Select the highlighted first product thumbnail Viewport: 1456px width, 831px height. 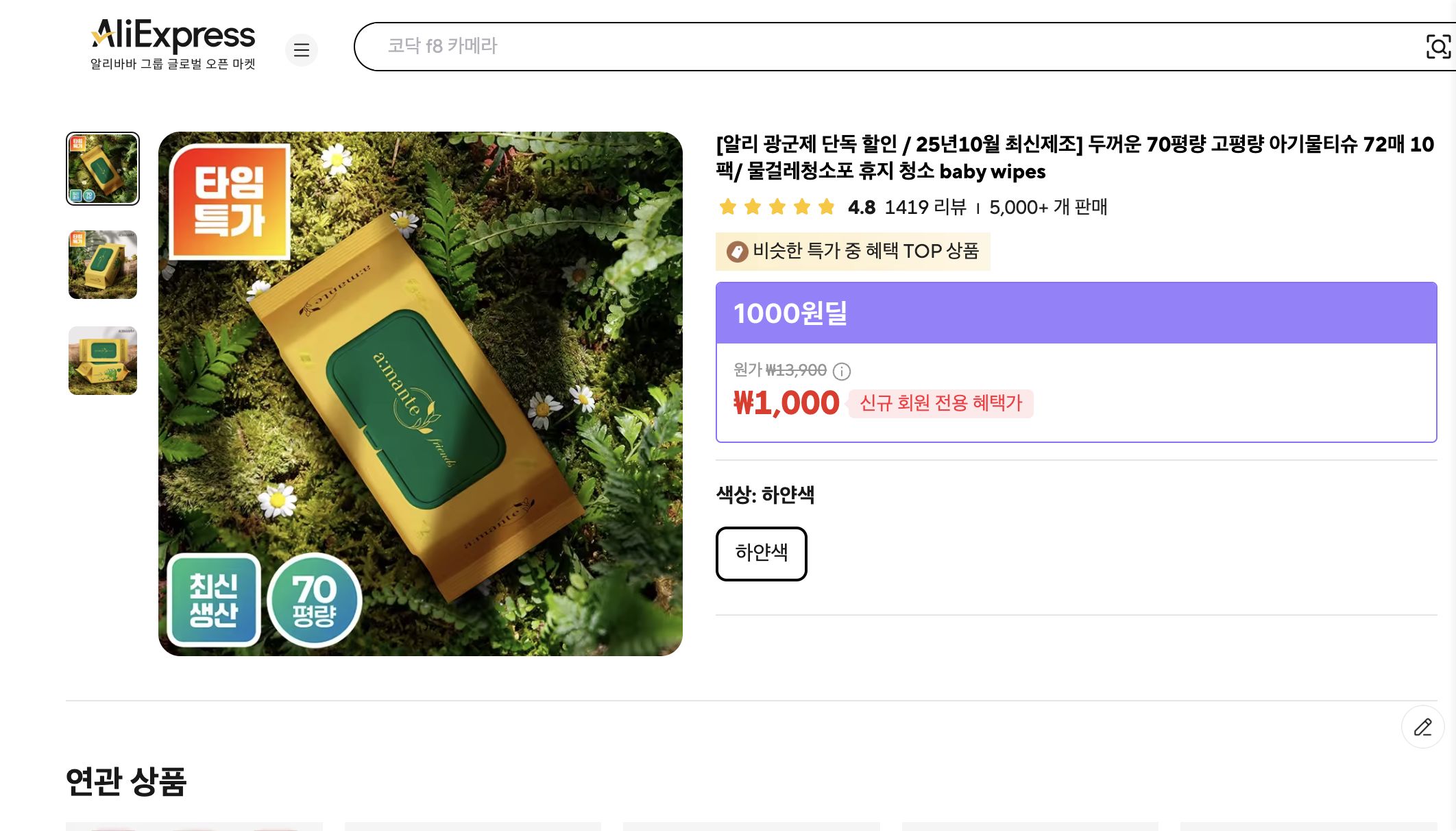(102, 169)
